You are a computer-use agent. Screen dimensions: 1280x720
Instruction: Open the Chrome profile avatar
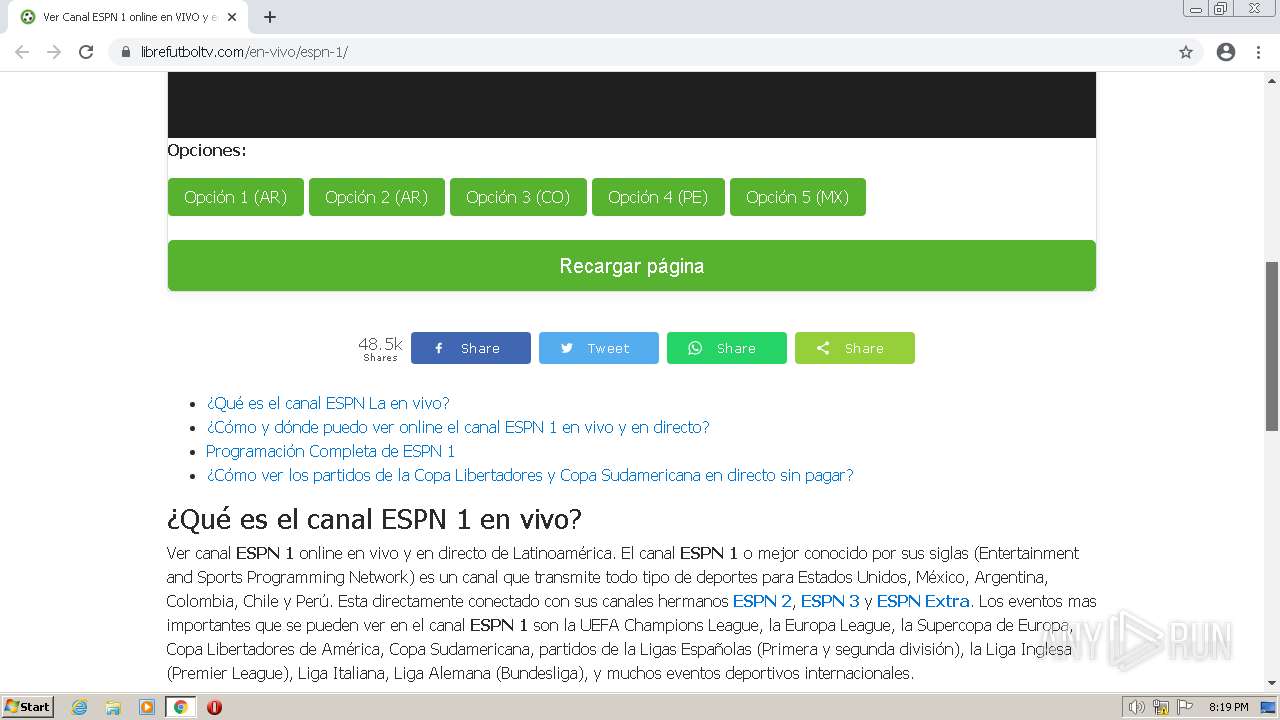(x=1226, y=52)
